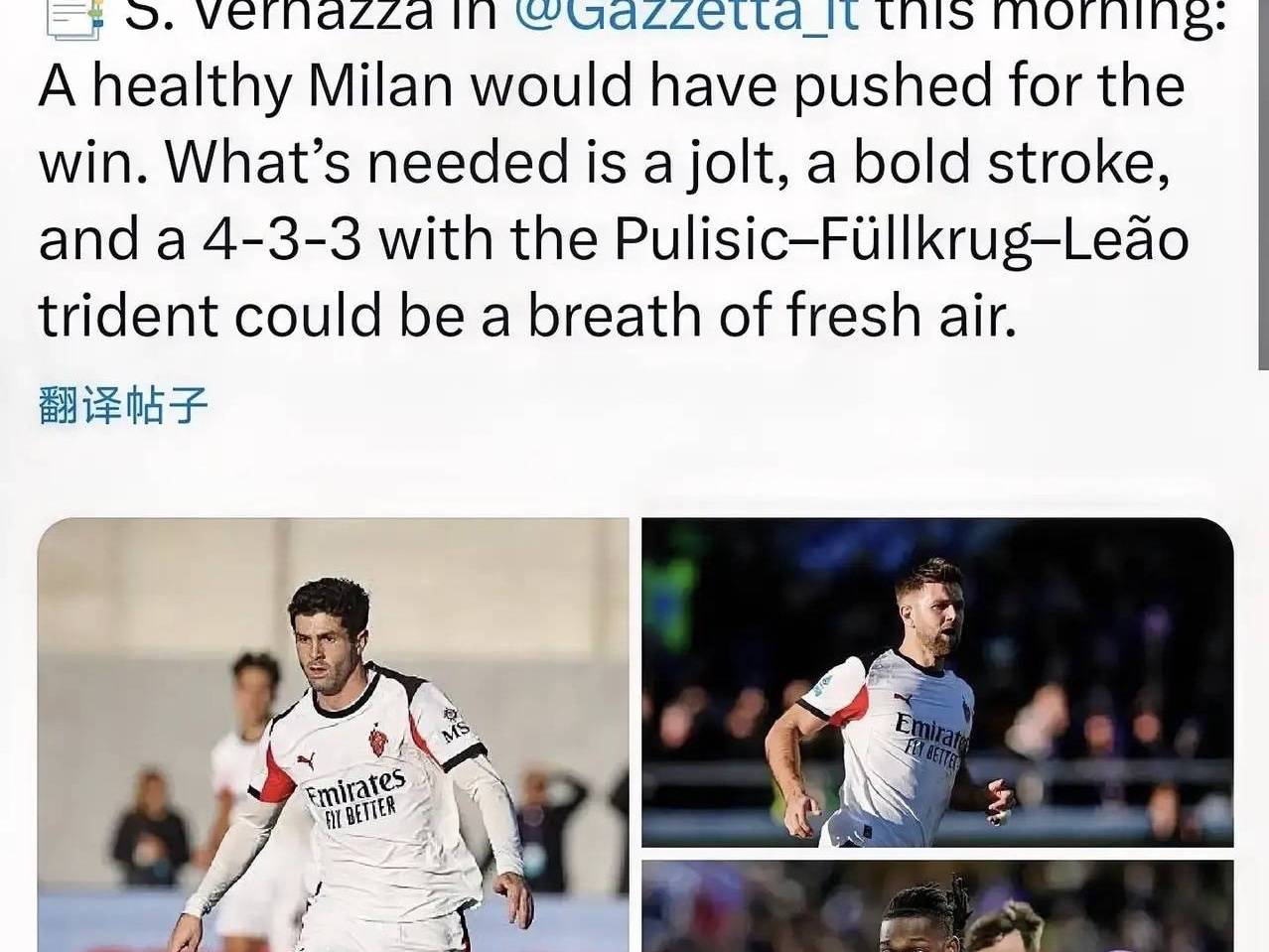Click the sleeve patch on Füllkrug's jersey
1269x952 pixels.
[823, 683]
